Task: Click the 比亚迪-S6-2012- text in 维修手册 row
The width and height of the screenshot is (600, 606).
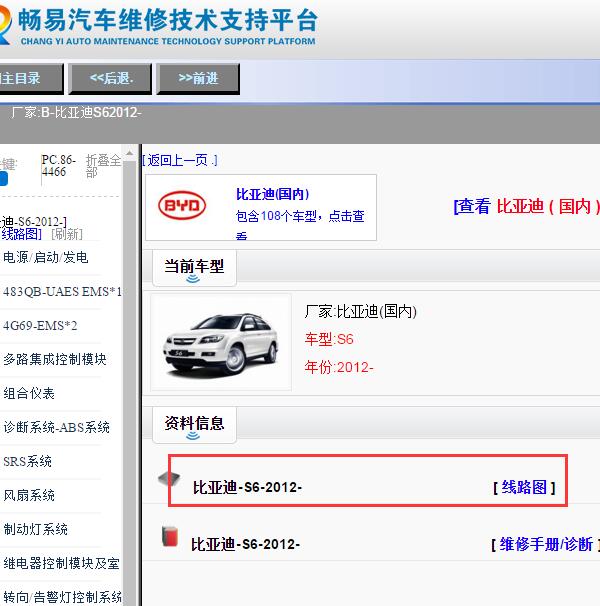Action: tap(245, 545)
